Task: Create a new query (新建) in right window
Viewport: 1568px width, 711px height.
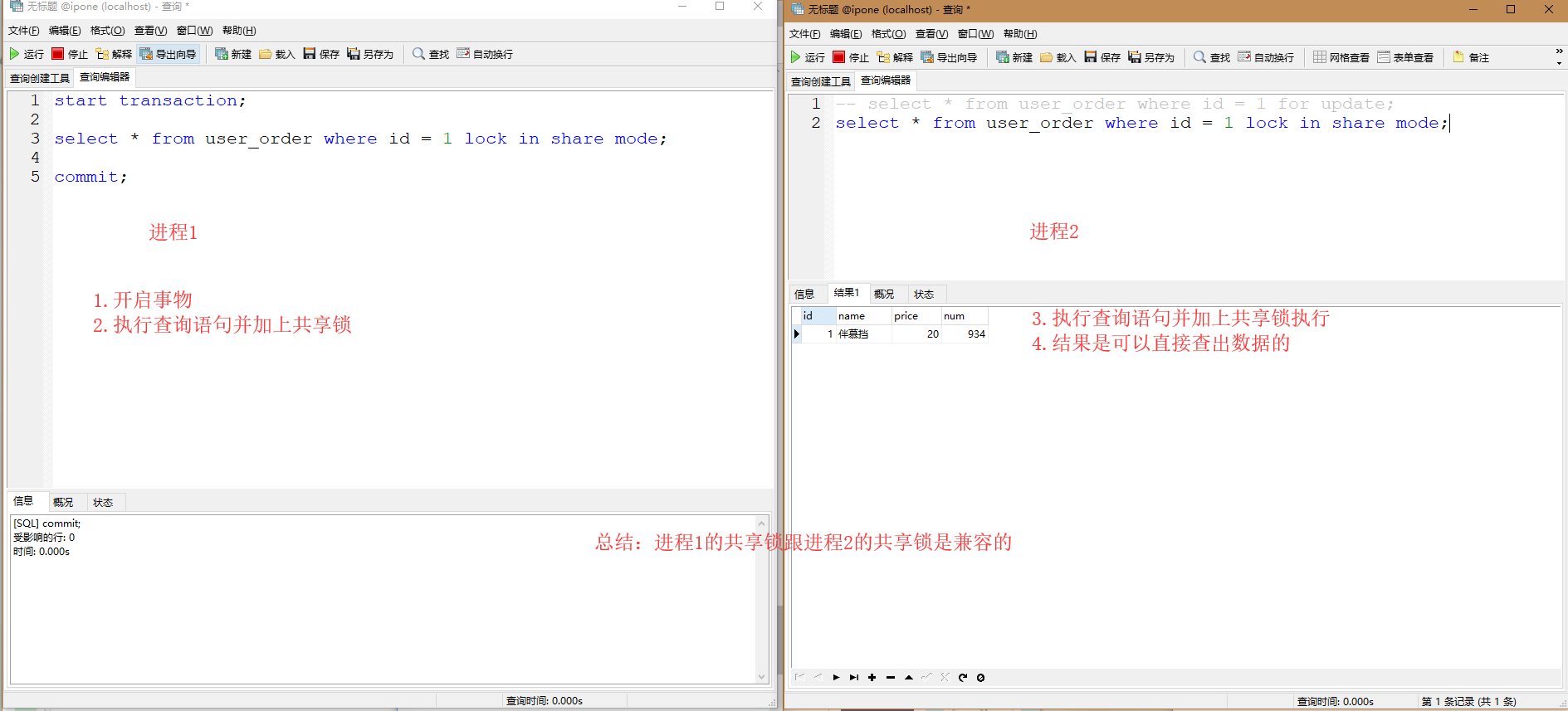Action: [x=1014, y=57]
